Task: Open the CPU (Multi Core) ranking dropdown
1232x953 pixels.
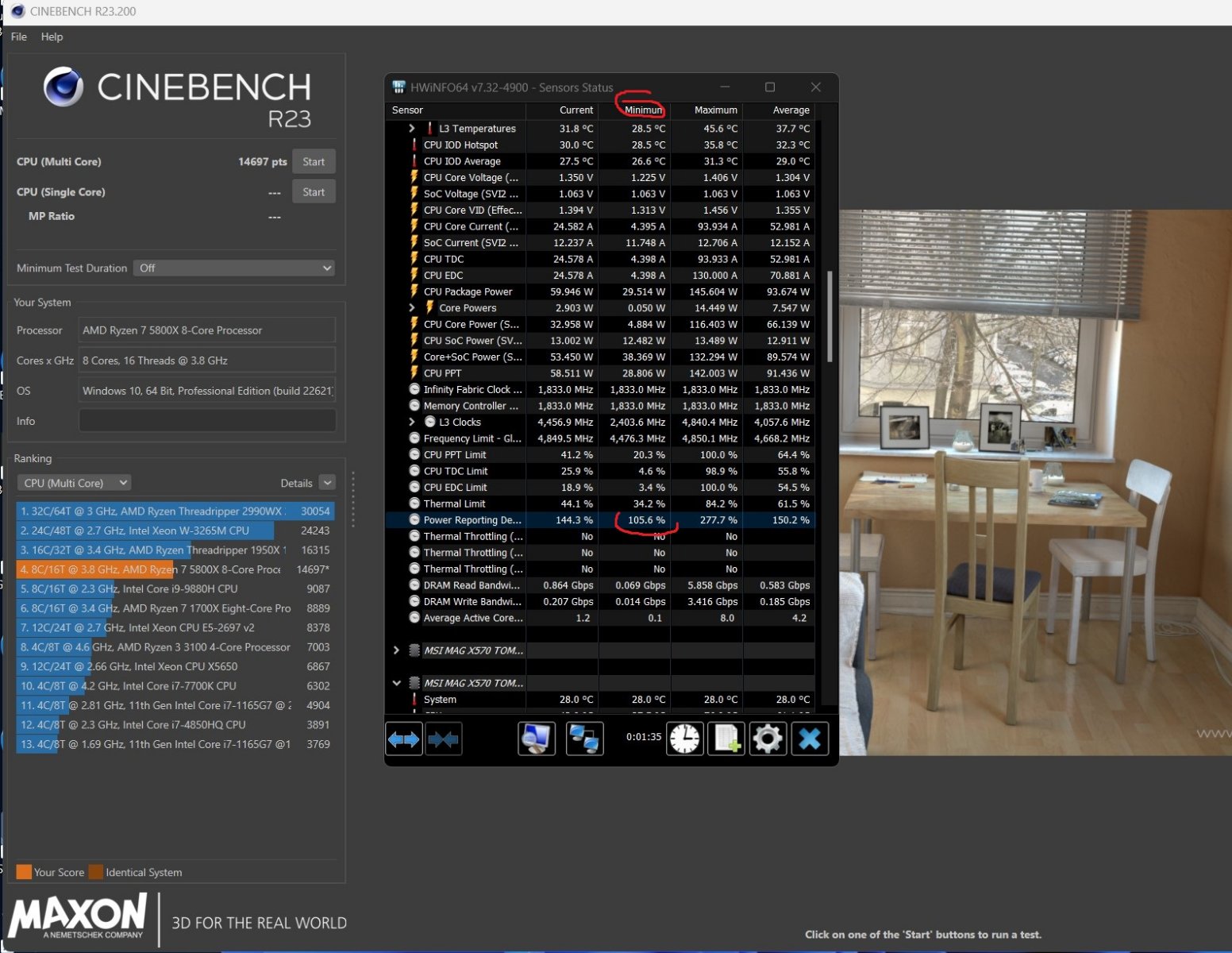Action: (x=74, y=483)
